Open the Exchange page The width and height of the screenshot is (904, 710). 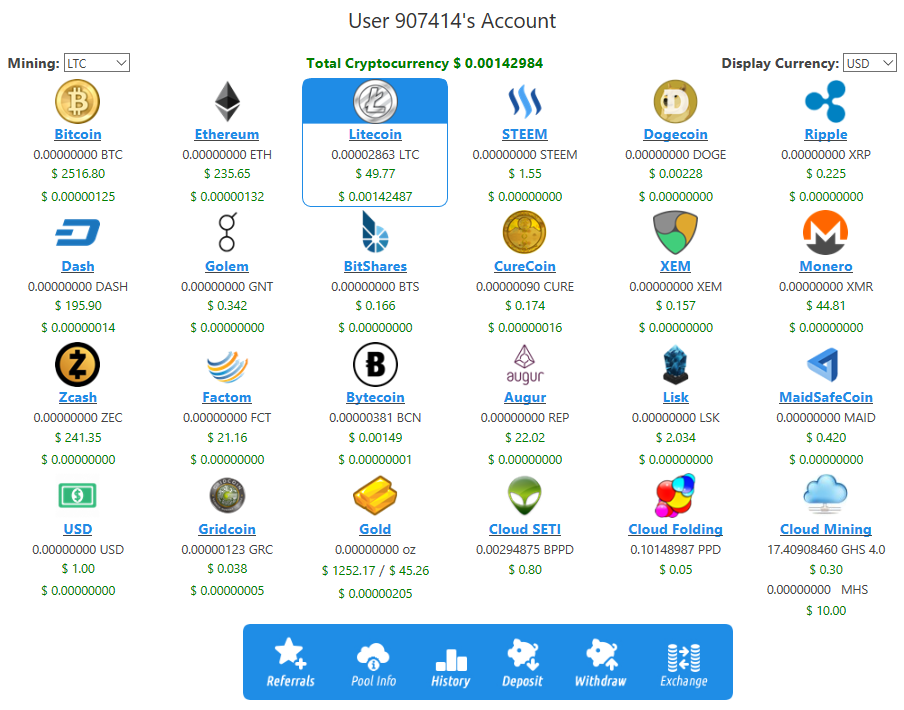coord(684,664)
